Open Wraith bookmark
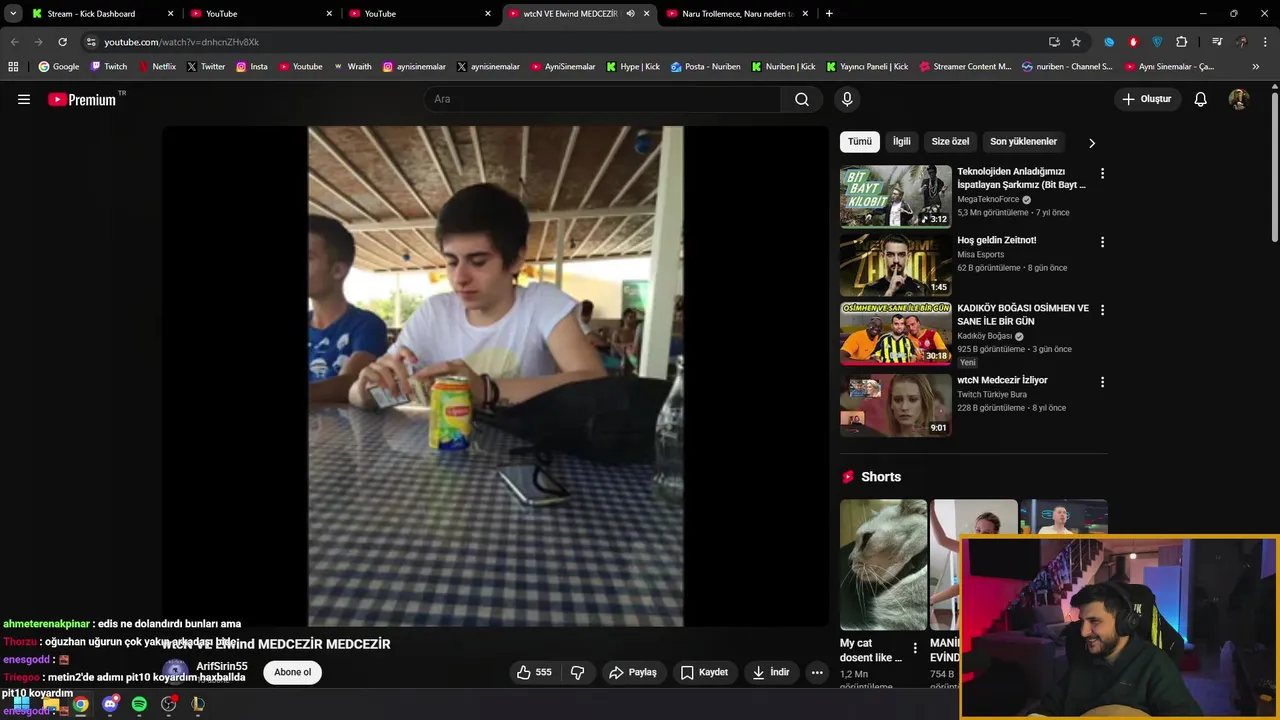The width and height of the screenshot is (1280, 720). coord(352,67)
